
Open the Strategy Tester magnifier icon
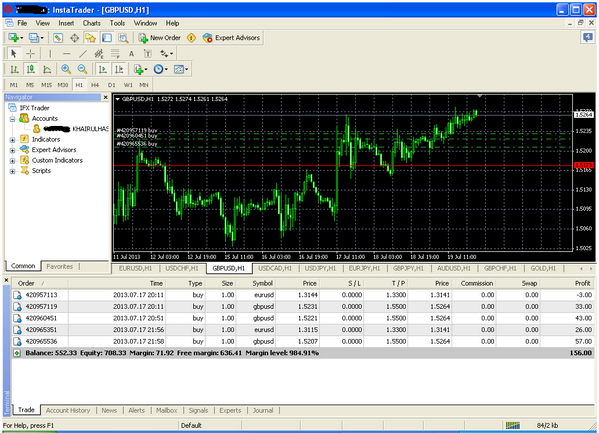pyautogui.click(x=123, y=38)
